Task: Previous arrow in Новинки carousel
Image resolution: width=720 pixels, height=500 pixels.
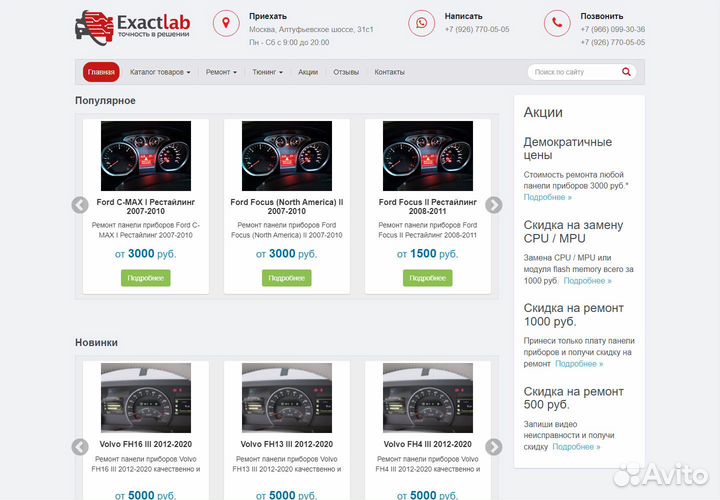Action: (80, 447)
